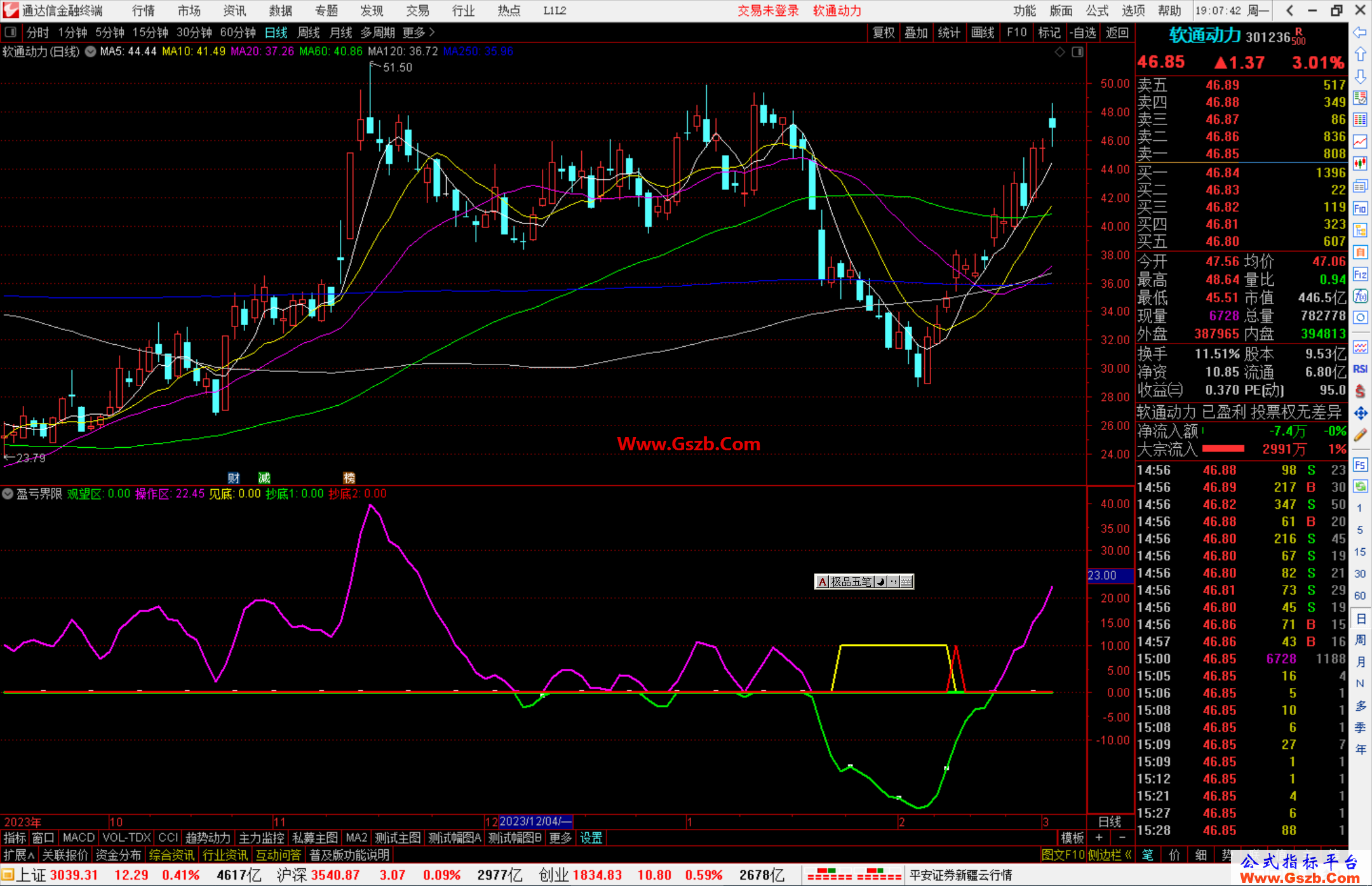The image size is (1372, 886).
Task: Toggle the 盈亏界限 indicator round button
Action: tap(8, 493)
